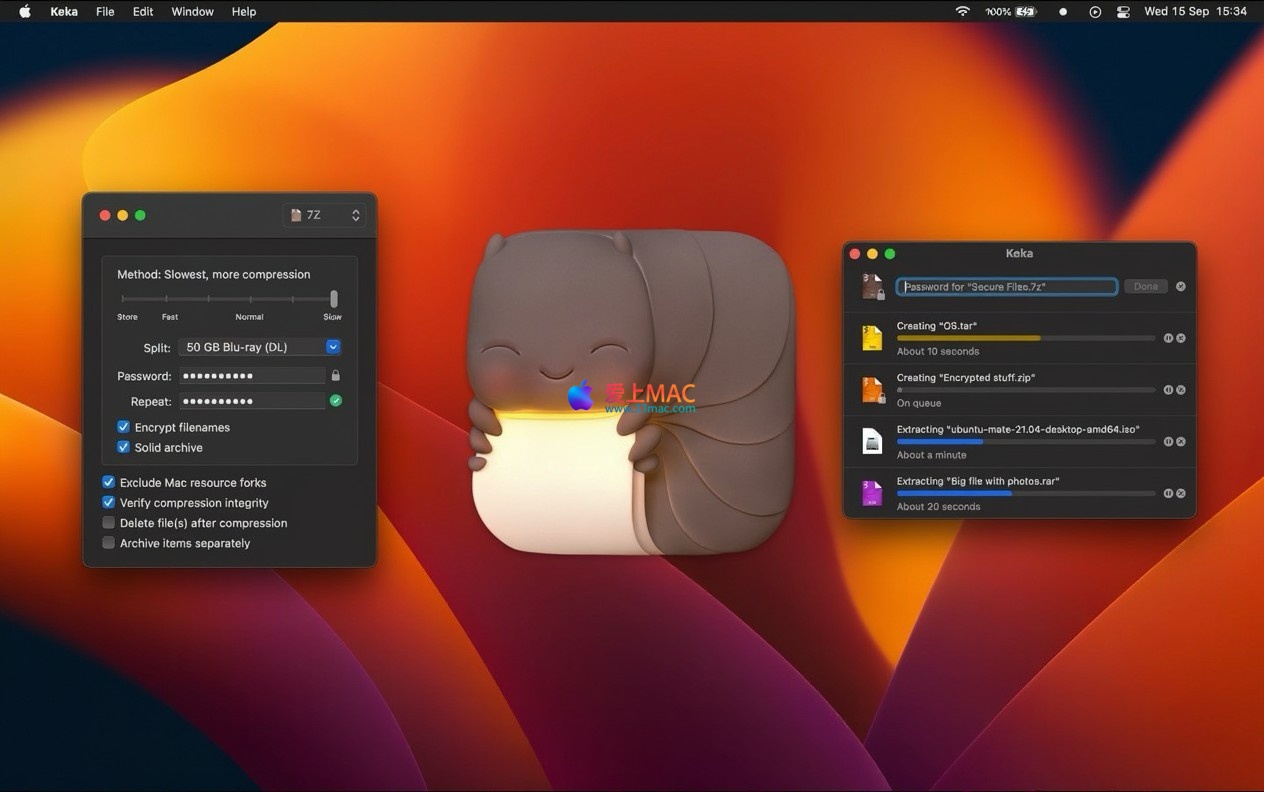The height and width of the screenshot is (792, 1264).
Task: Enable Delete file(s) after compression
Action: tap(109, 523)
